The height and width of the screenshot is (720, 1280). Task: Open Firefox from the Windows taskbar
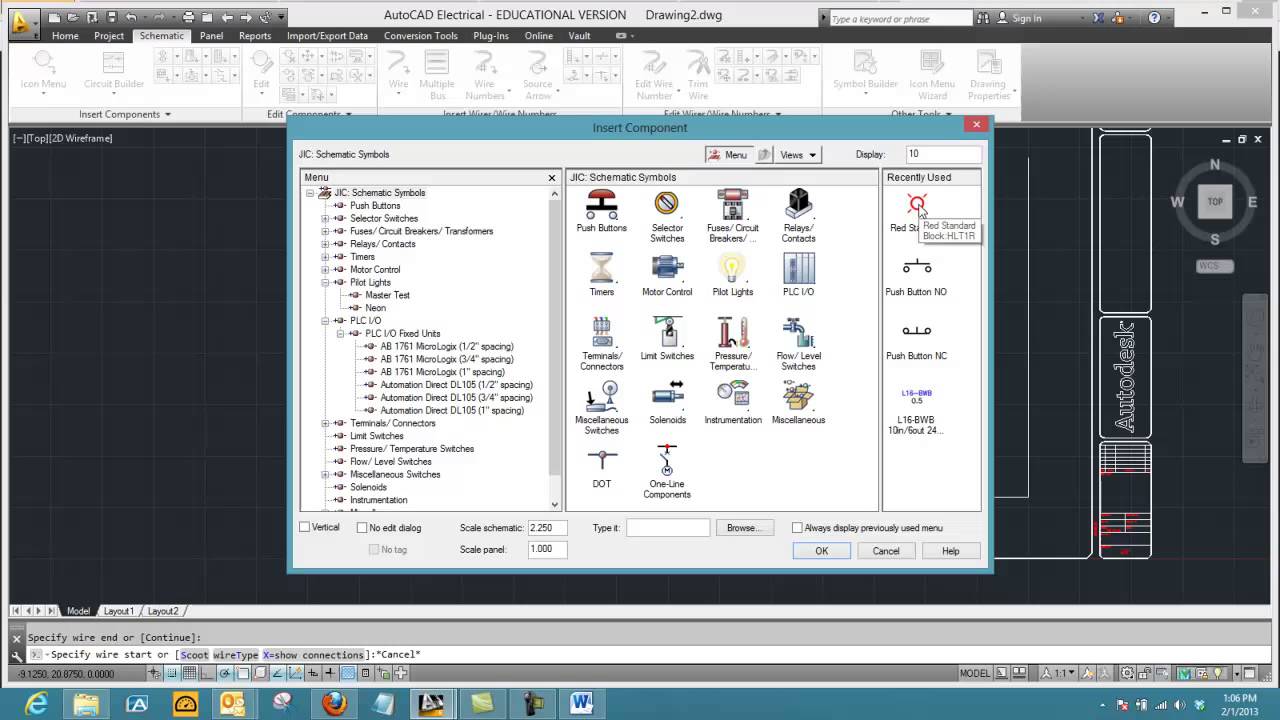[x=334, y=704]
